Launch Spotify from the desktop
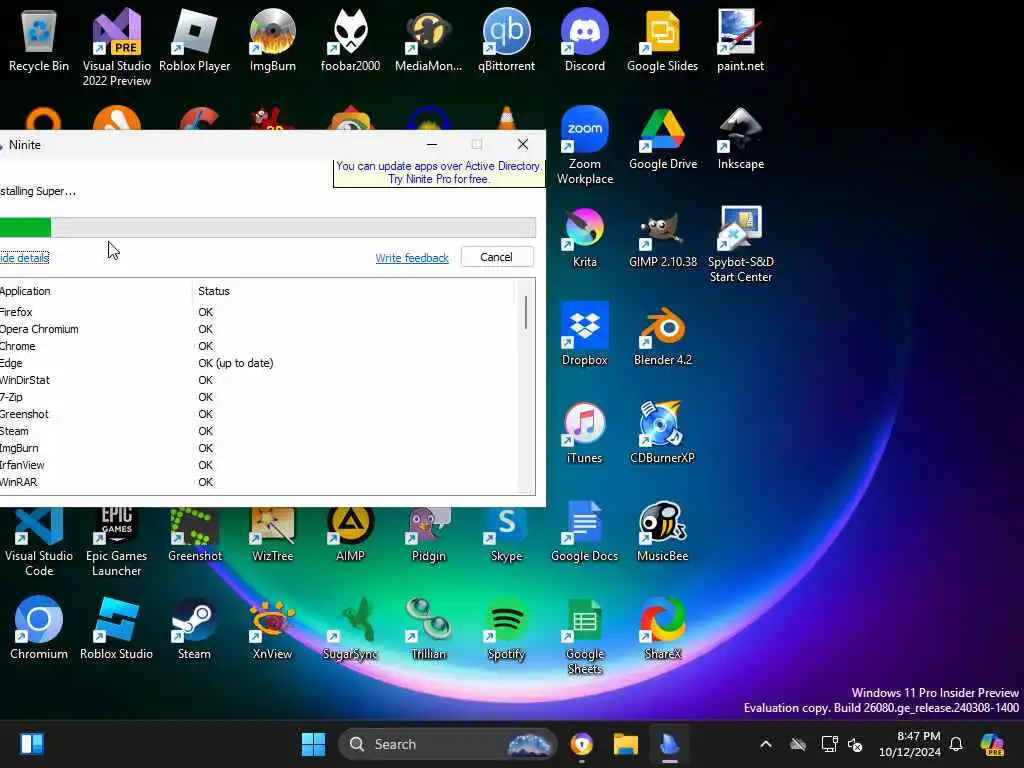The width and height of the screenshot is (1024, 768). (506, 628)
